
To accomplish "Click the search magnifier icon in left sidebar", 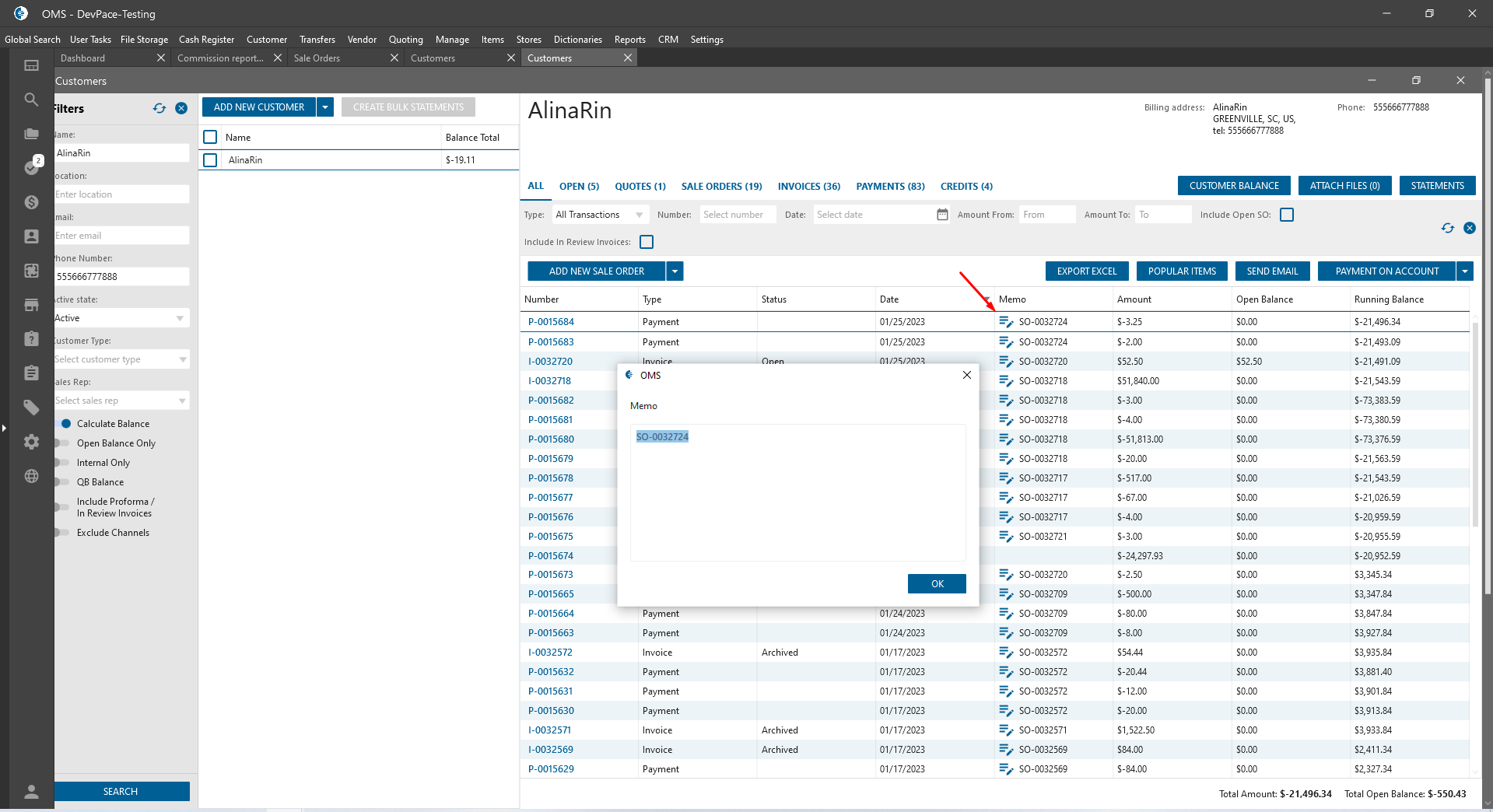I will [x=31, y=100].
